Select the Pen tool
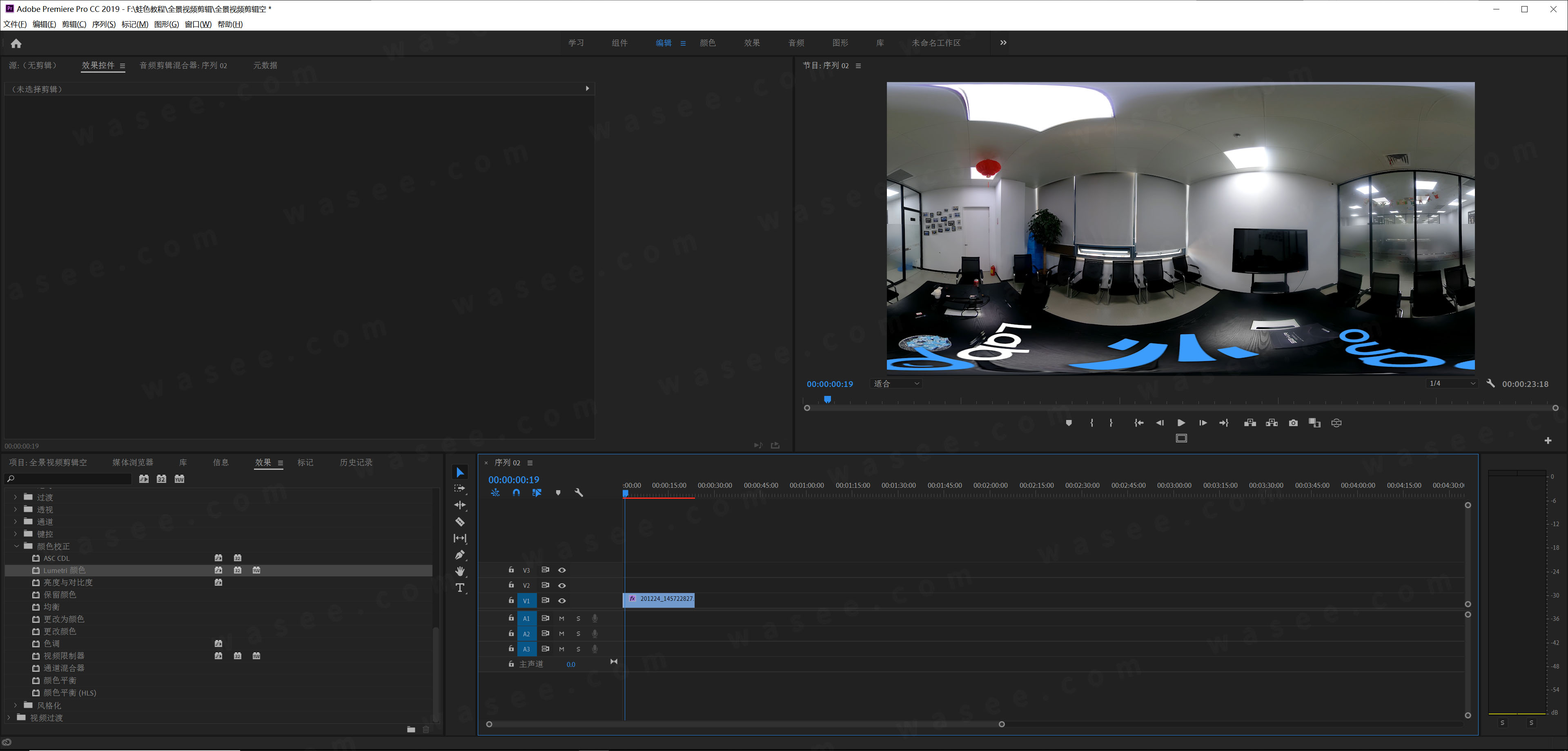 point(459,554)
